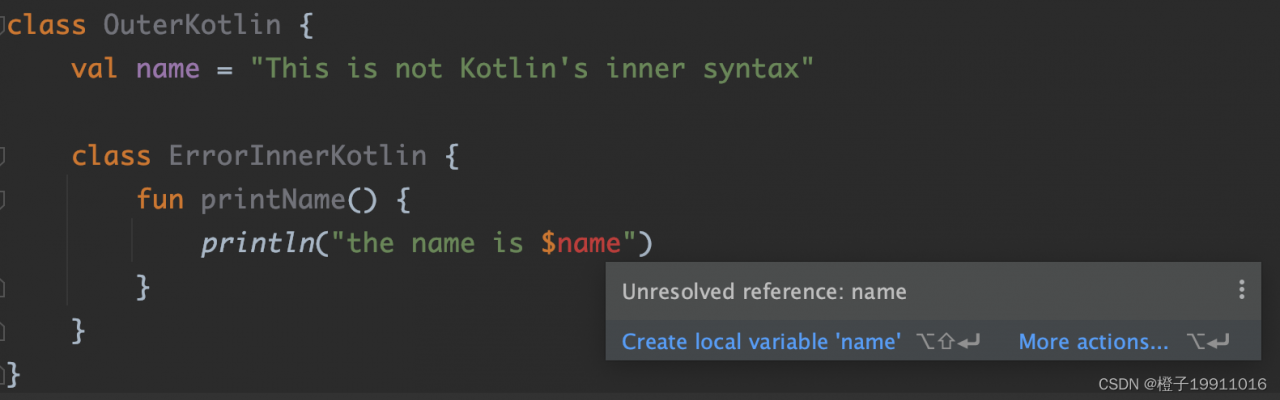This screenshot has height=400, width=1280.
Task: Open the tooltip's three-dot options menu
Action: (x=1241, y=290)
